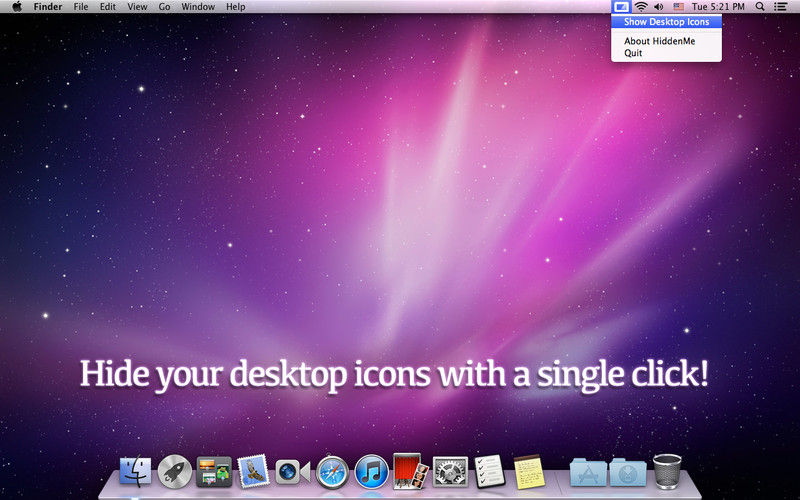The height and width of the screenshot is (500, 800).
Task: Click the US flag input source icon
Action: 678,7
